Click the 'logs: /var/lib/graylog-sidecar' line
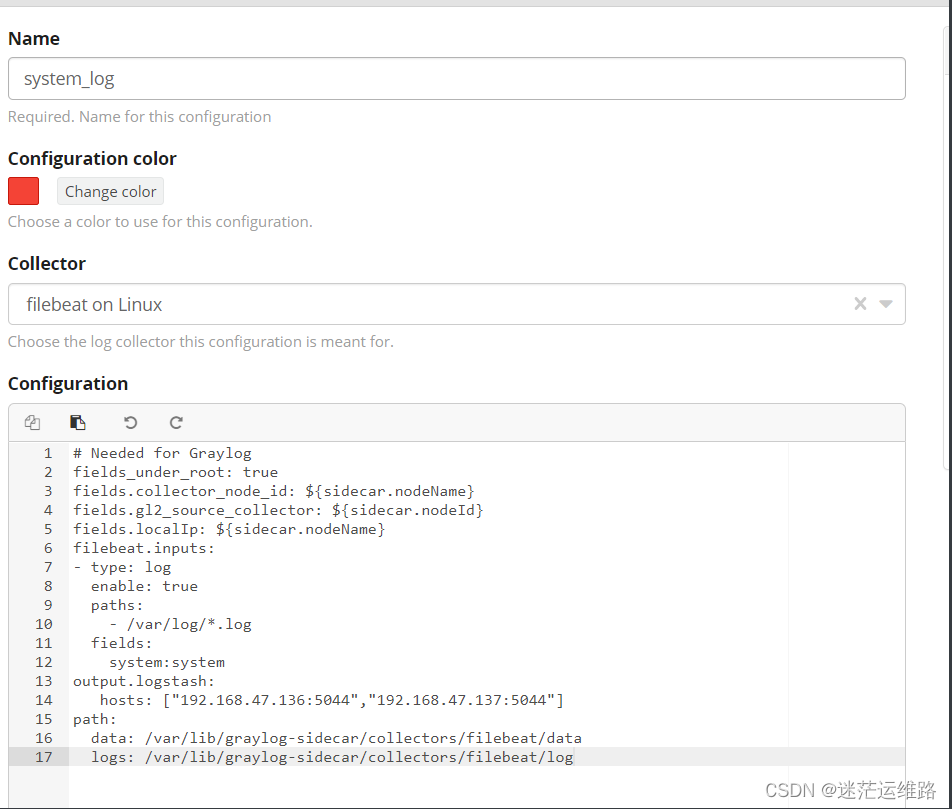Screen dimensions: 952x809 click(x=332, y=757)
